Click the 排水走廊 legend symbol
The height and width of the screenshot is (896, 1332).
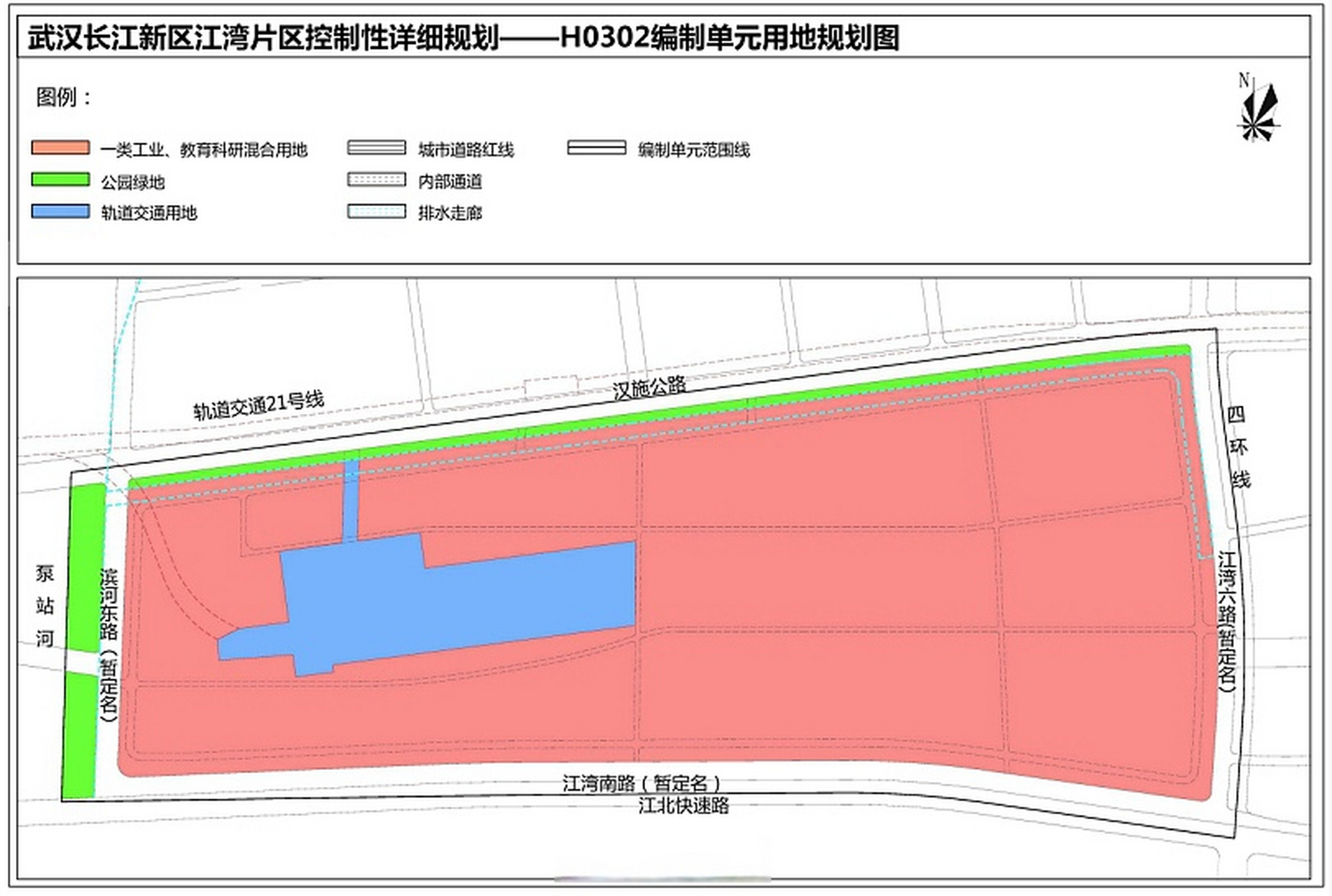(x=377, y=211)
